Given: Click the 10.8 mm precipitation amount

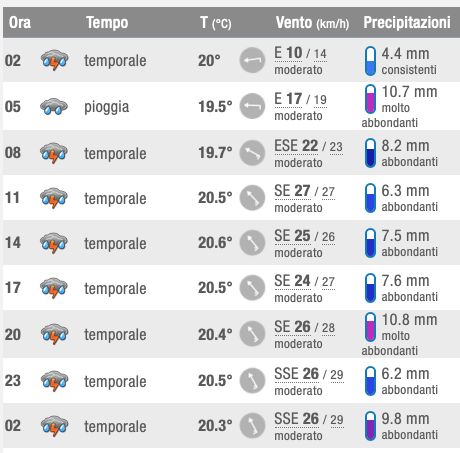Looking at the screenshot, I should click(x=409, y=320).
